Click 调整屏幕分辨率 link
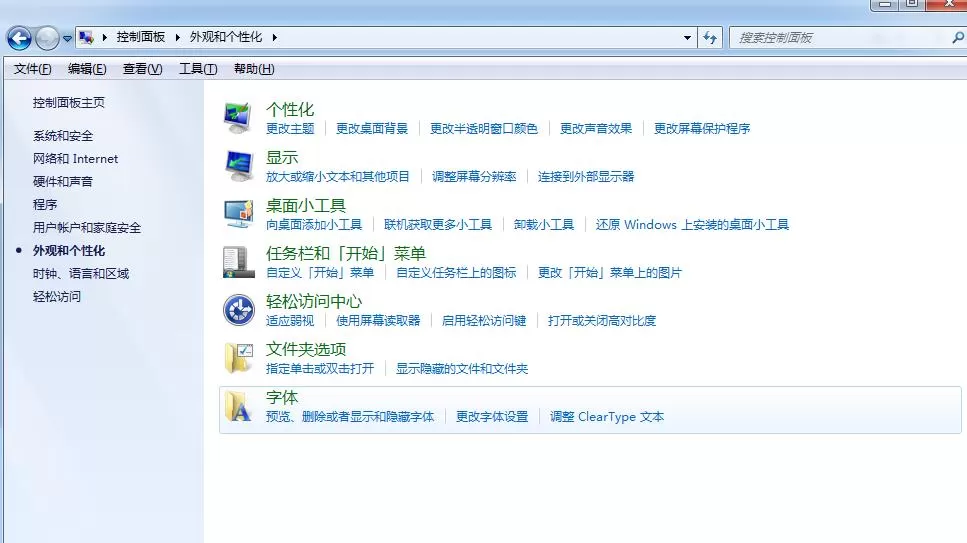The height and width of the screenshot is (543, 967). tap(474, 176)
